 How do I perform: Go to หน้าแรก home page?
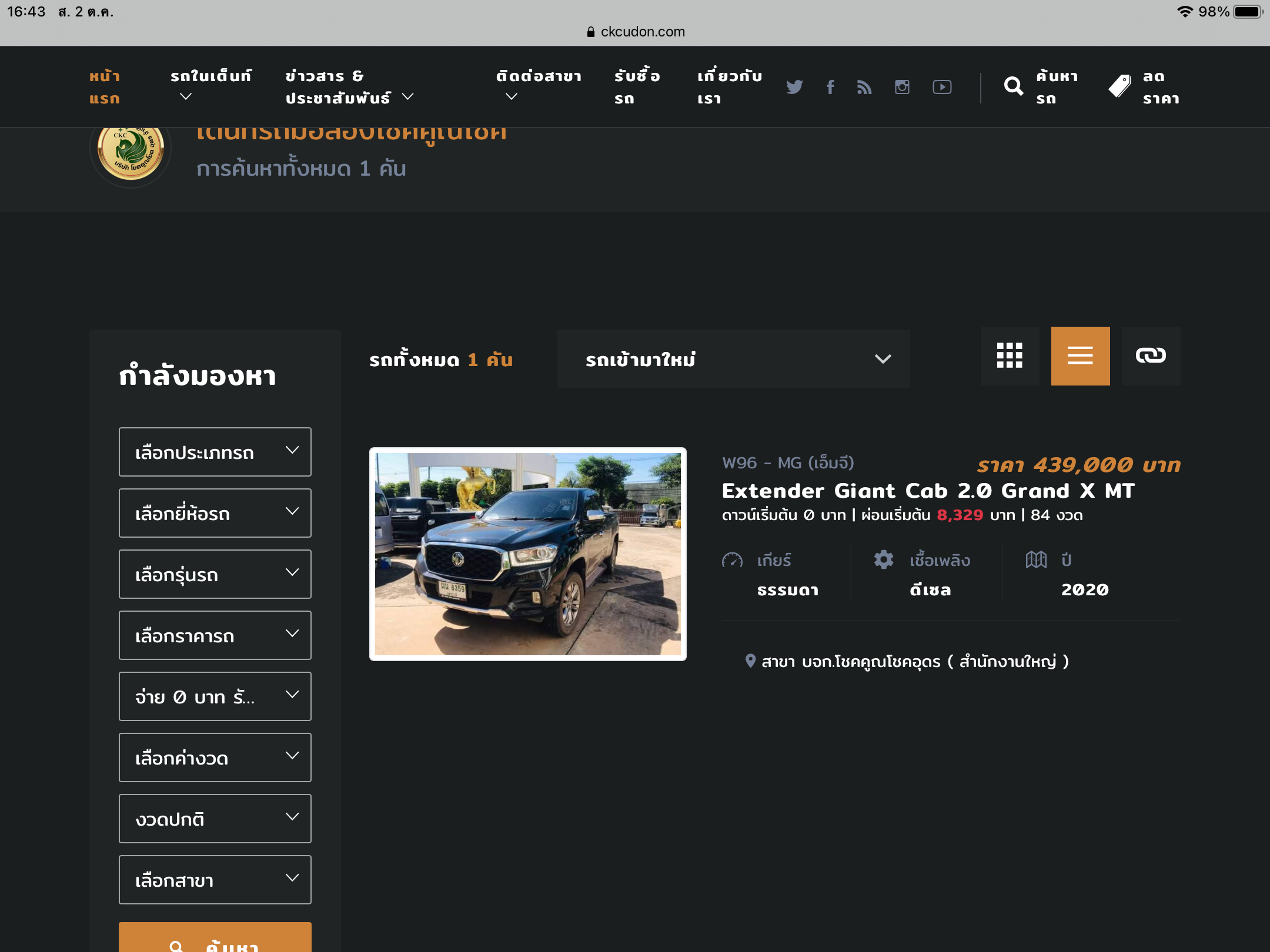[x=105, y=87]
